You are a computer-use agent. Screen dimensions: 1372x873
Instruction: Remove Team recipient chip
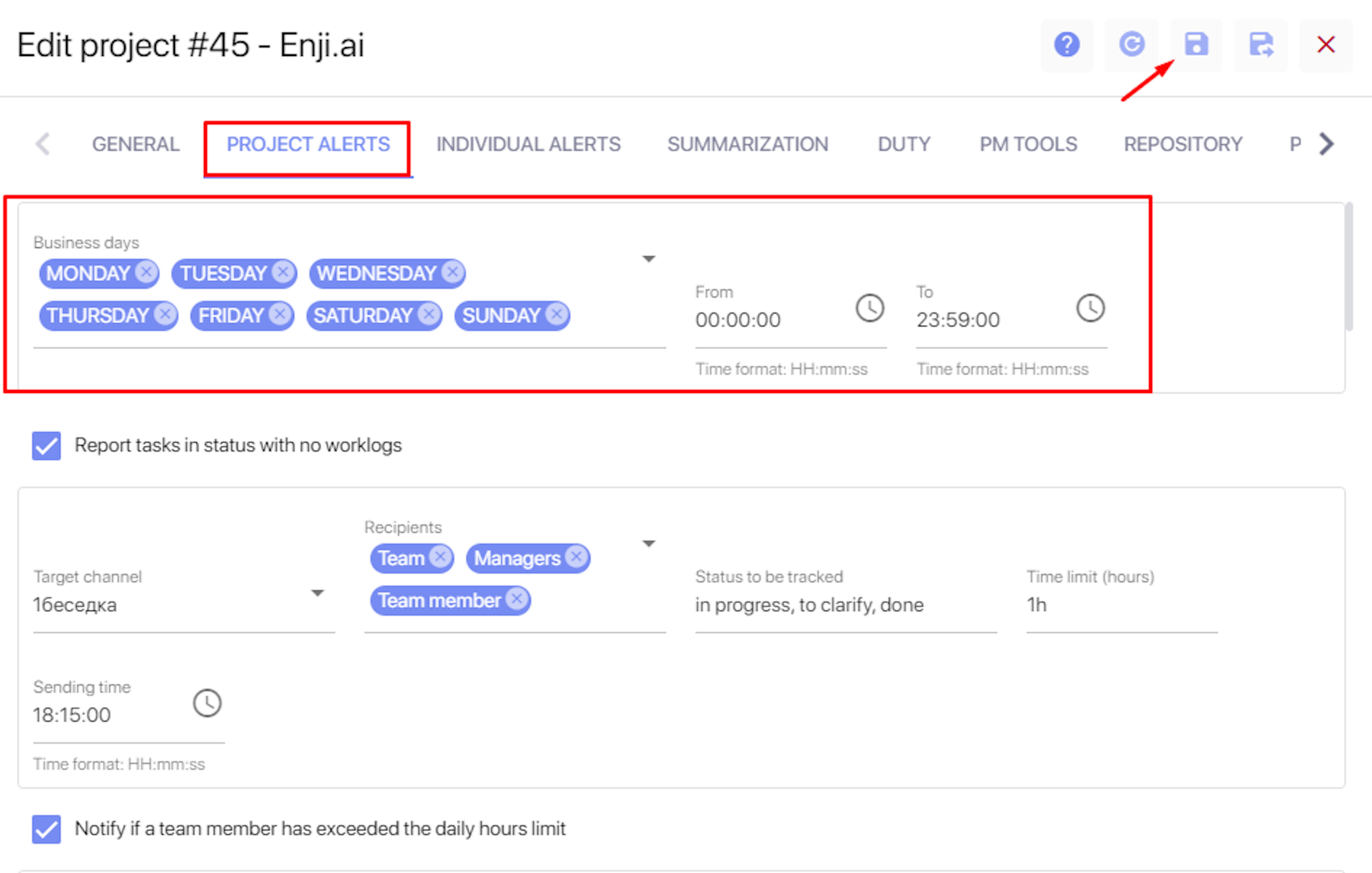439,557
